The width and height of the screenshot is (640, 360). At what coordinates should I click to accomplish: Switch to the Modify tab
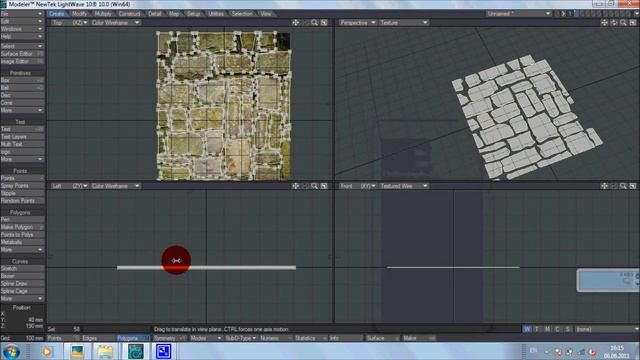click(x=79, y=14)
